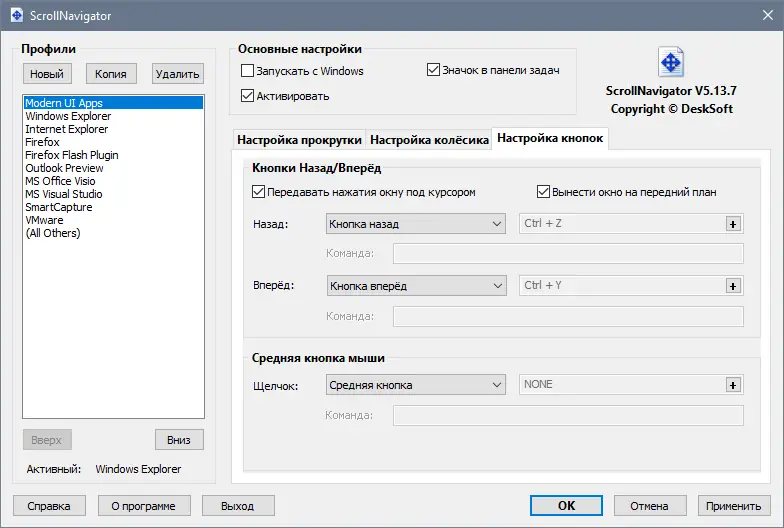Select Firefox profile
Image resolution: width=784 pixels, height=528 pixels.
(114, 142)
